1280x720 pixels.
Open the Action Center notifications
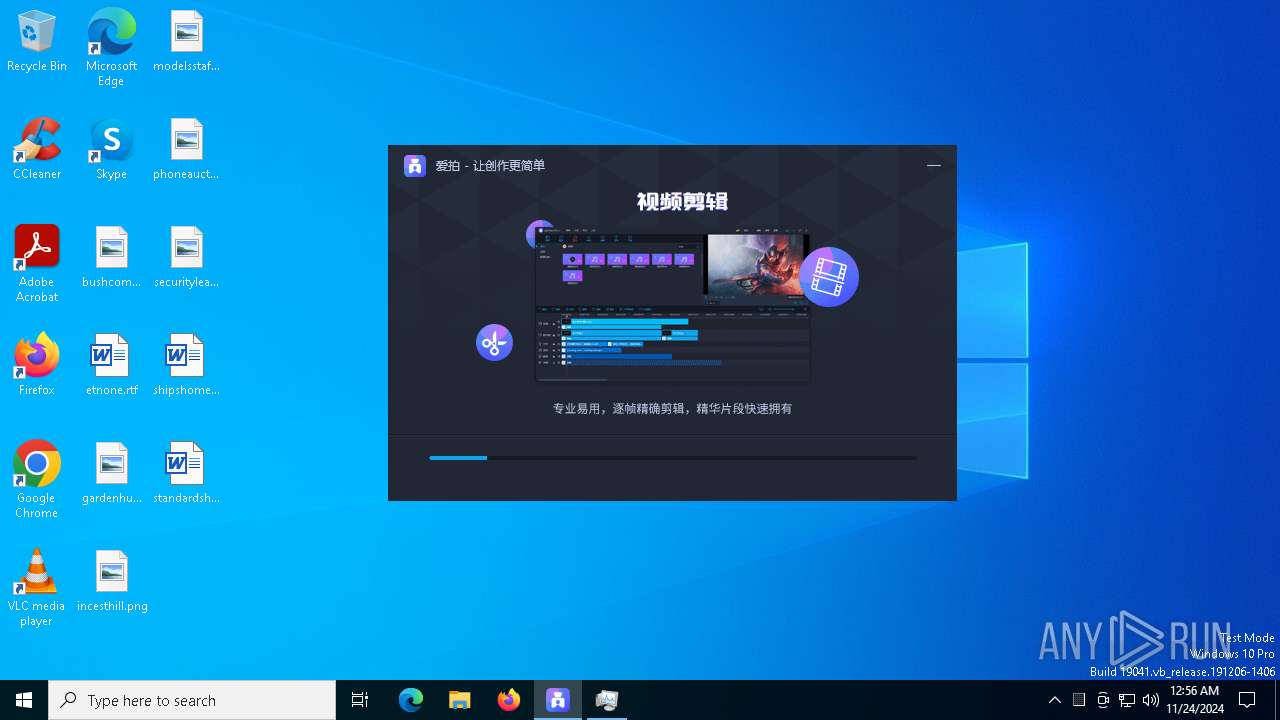pyautogui.click(x=1248, y=700)
